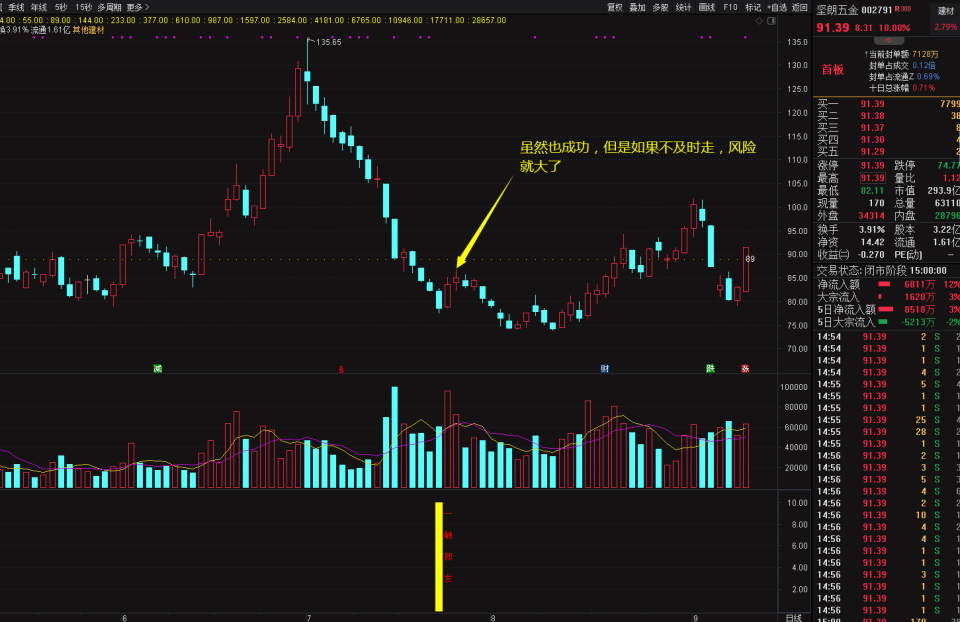Click the 135.65 peak price label
Image resolution: width=960 pixels, height=622 pixels.
click(x=328, y=42)
